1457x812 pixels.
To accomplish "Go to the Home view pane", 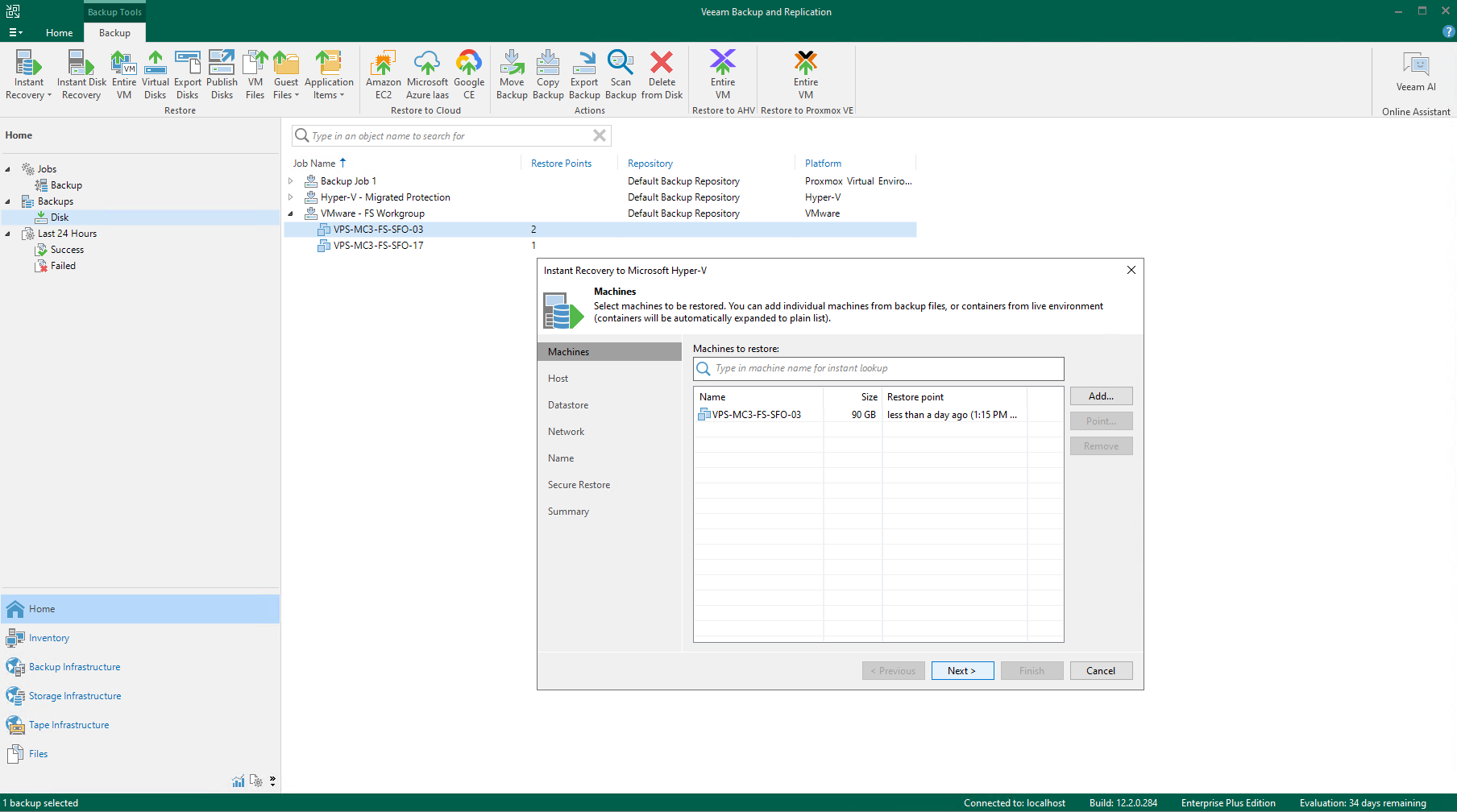I will click(140, 609).
